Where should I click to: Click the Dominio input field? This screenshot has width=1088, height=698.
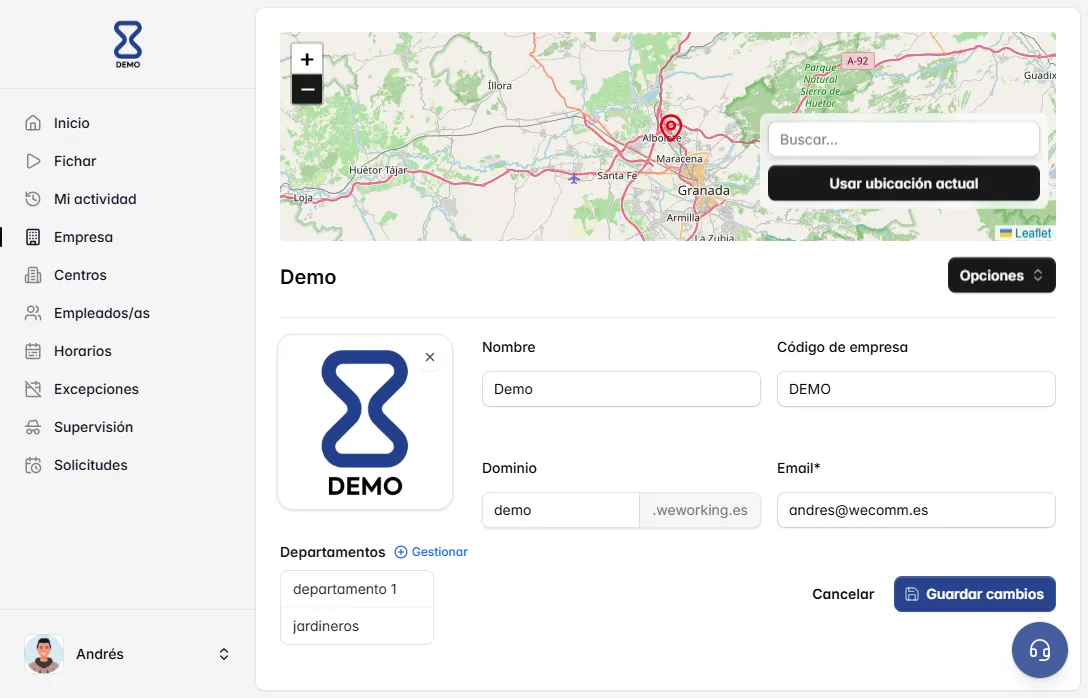[x=561, y=510]
